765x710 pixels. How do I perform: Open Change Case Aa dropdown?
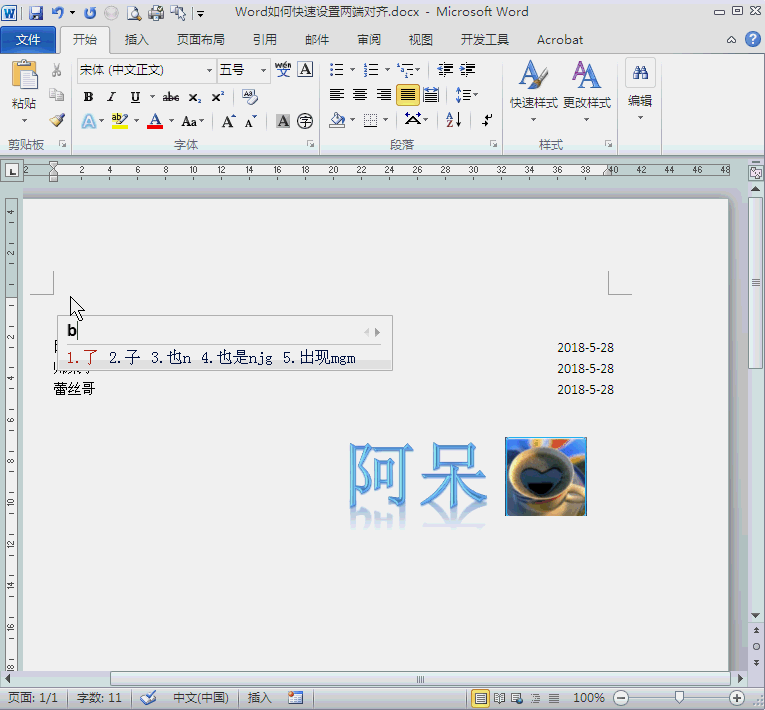point(192,121)
